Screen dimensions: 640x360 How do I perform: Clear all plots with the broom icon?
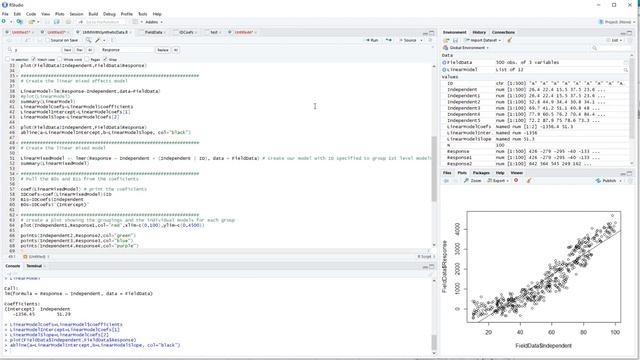pos(529,180)
